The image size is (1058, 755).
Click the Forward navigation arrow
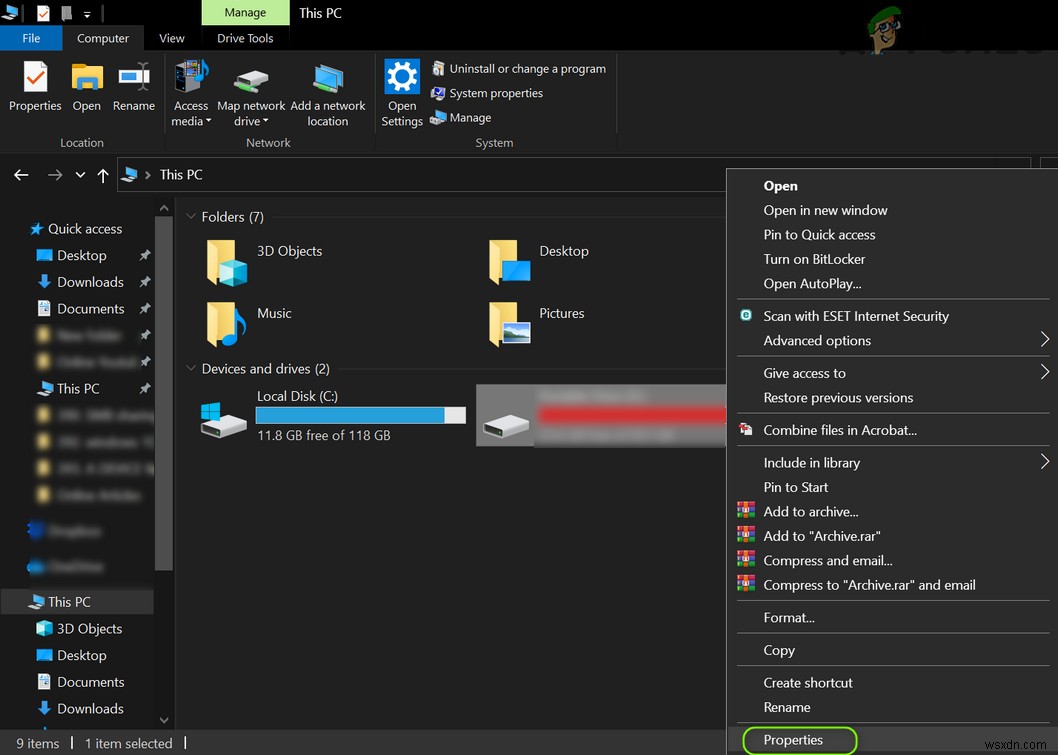click(55, 175)
